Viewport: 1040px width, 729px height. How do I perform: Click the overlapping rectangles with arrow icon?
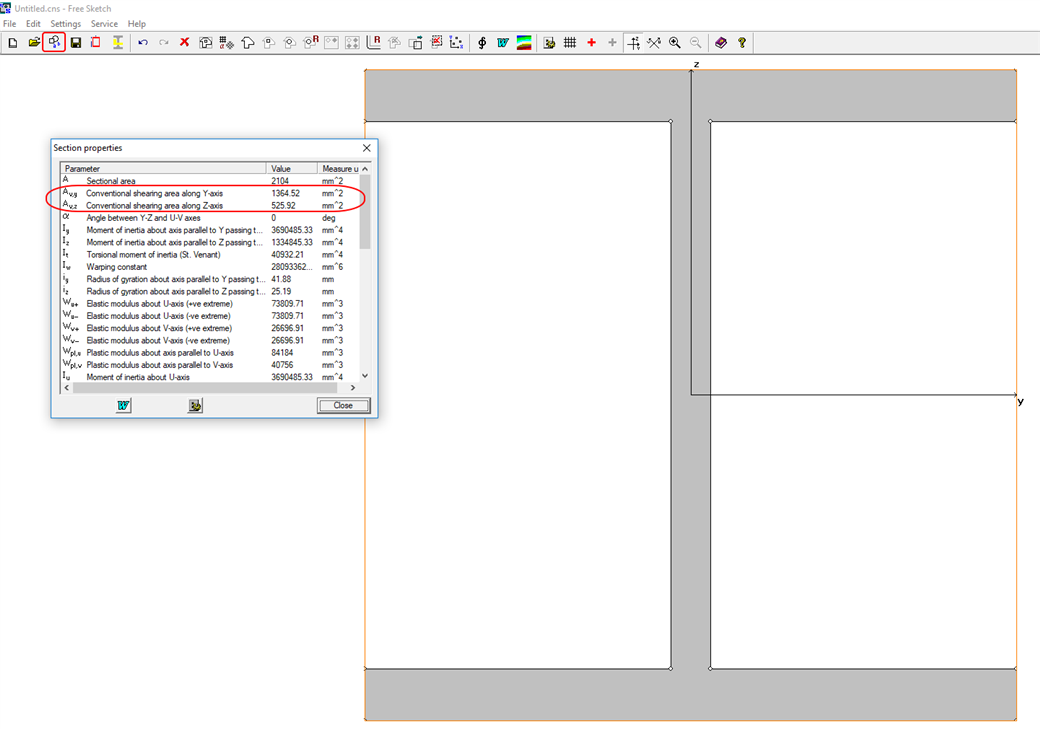[x=416, y=42]
